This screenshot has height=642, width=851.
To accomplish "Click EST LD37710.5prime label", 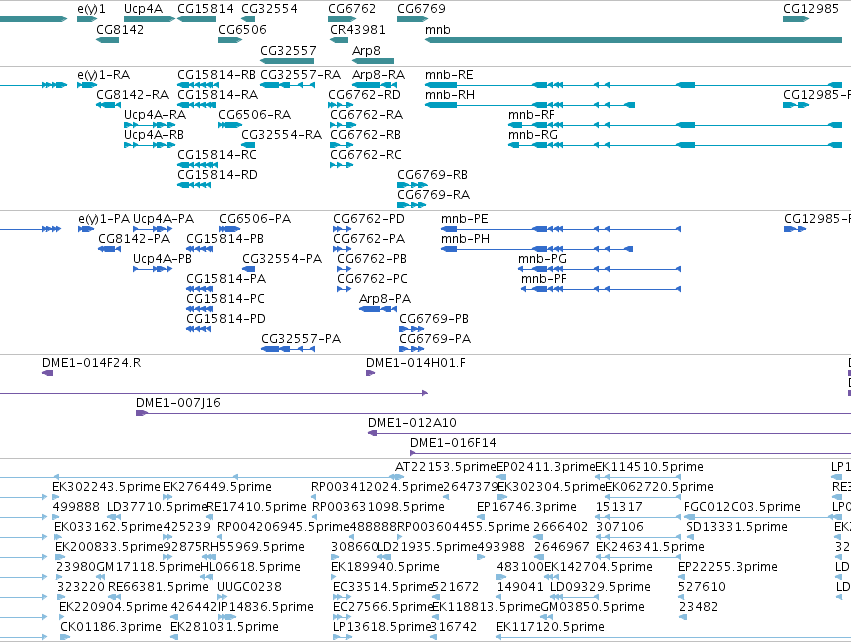I will point(158,507).
